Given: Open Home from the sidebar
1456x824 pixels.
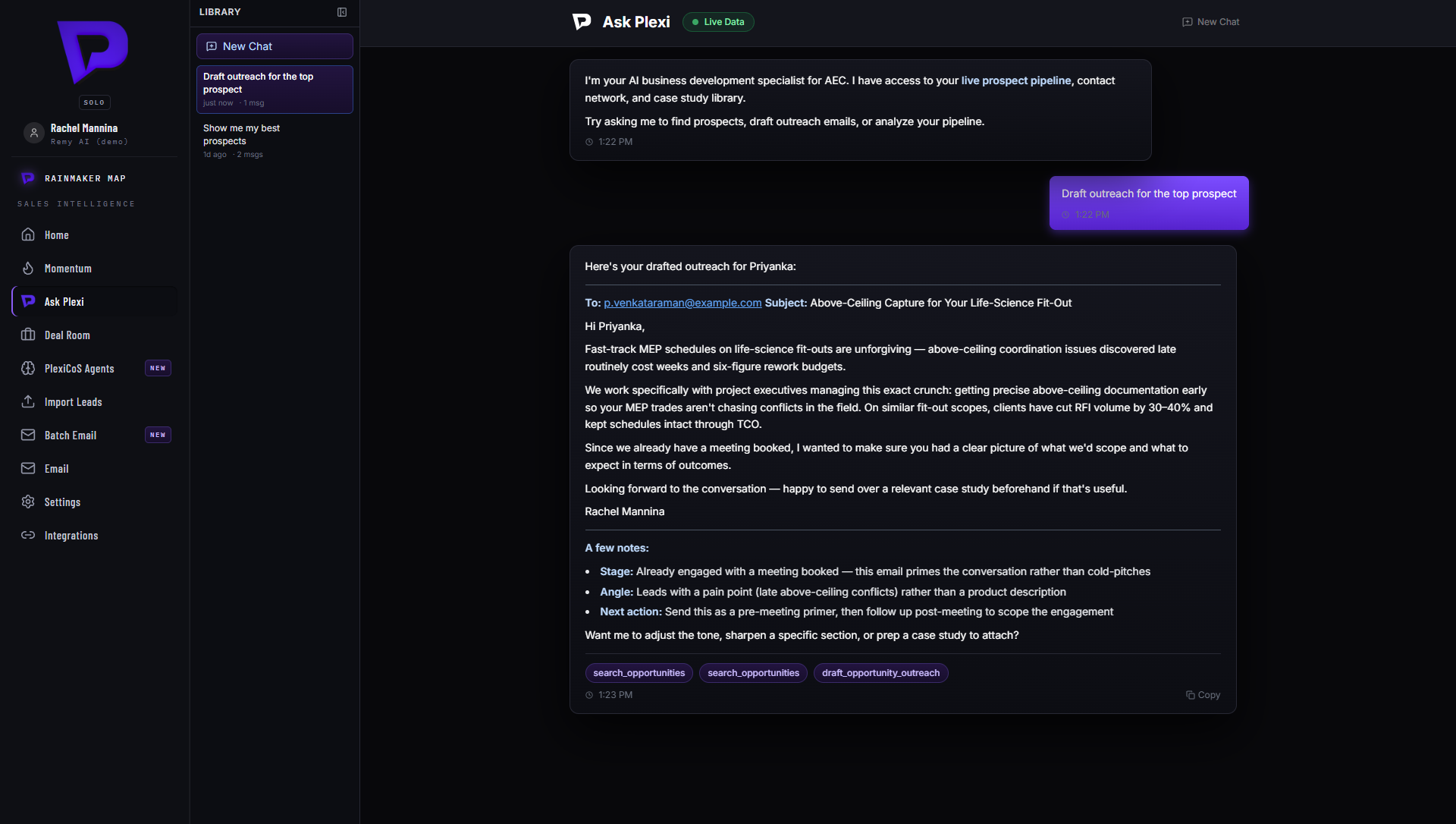Looking at the screenshot, I should (x=95, y=235).
